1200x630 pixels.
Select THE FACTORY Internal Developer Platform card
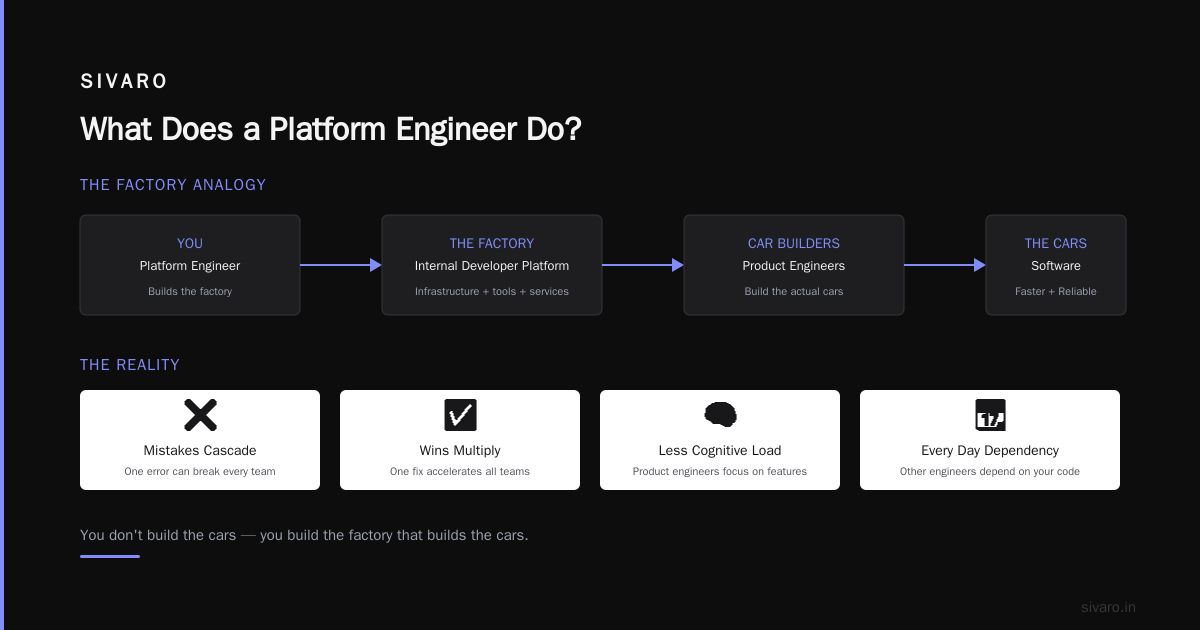(492, 265)
